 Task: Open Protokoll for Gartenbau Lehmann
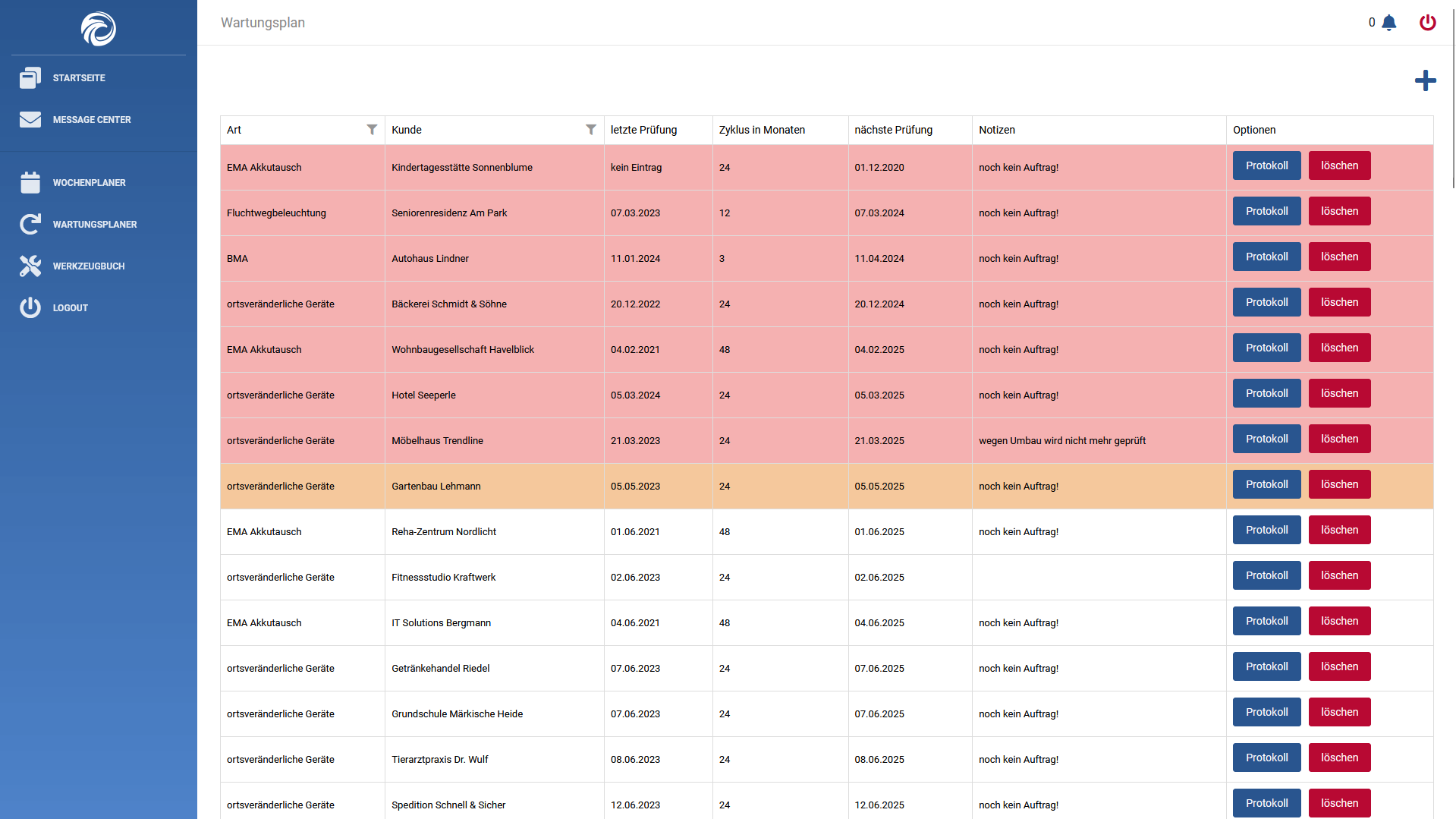coord(1266,485)
